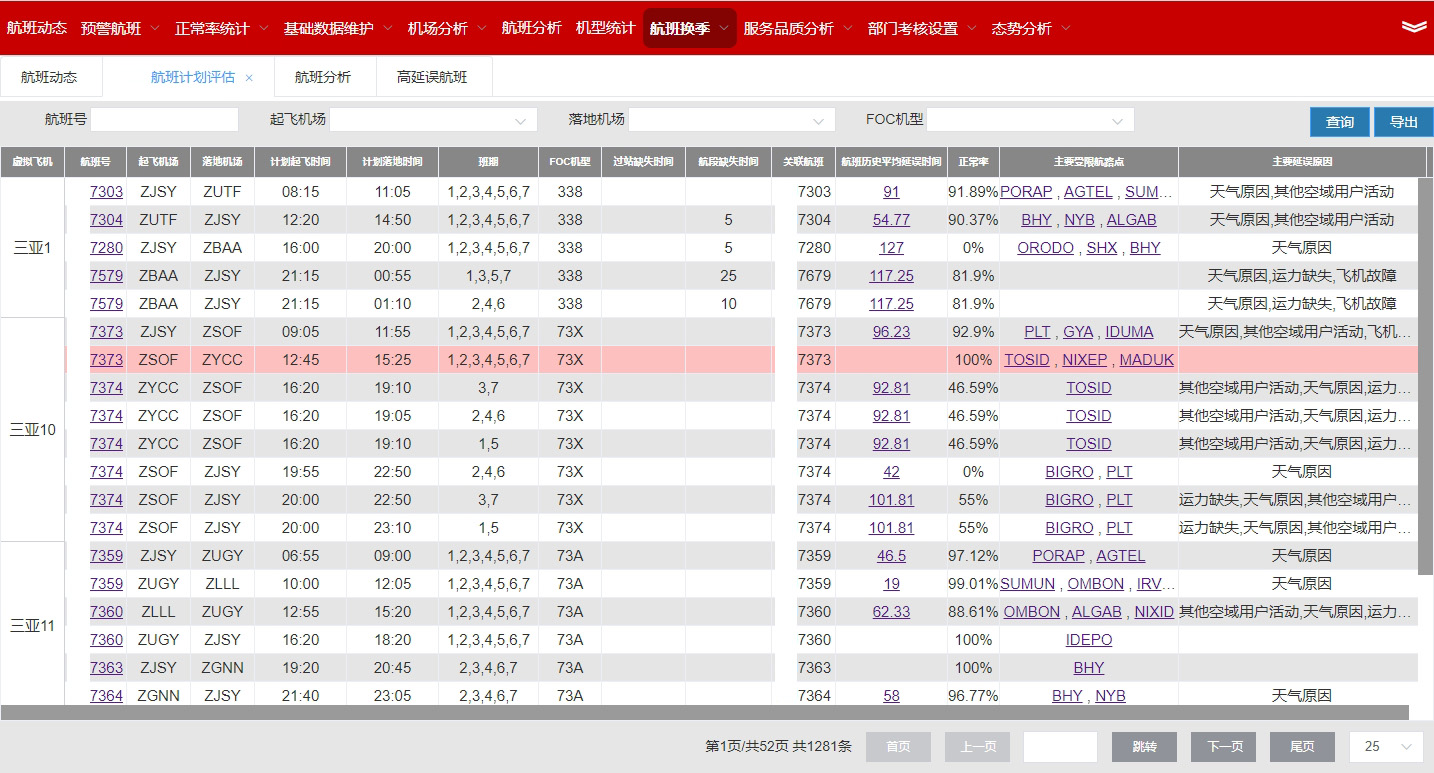This screenshot has width=1434, height=773.
Task: Click the 下一页 next page button
Action: pos(1223,746)
